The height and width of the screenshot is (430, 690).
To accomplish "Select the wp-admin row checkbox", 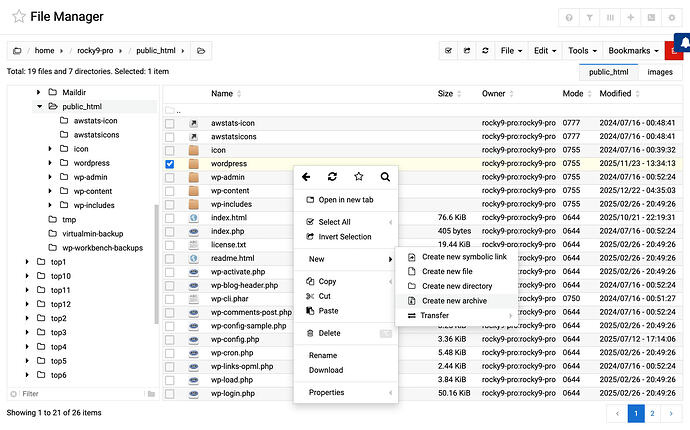I will [x=169, y=177].
